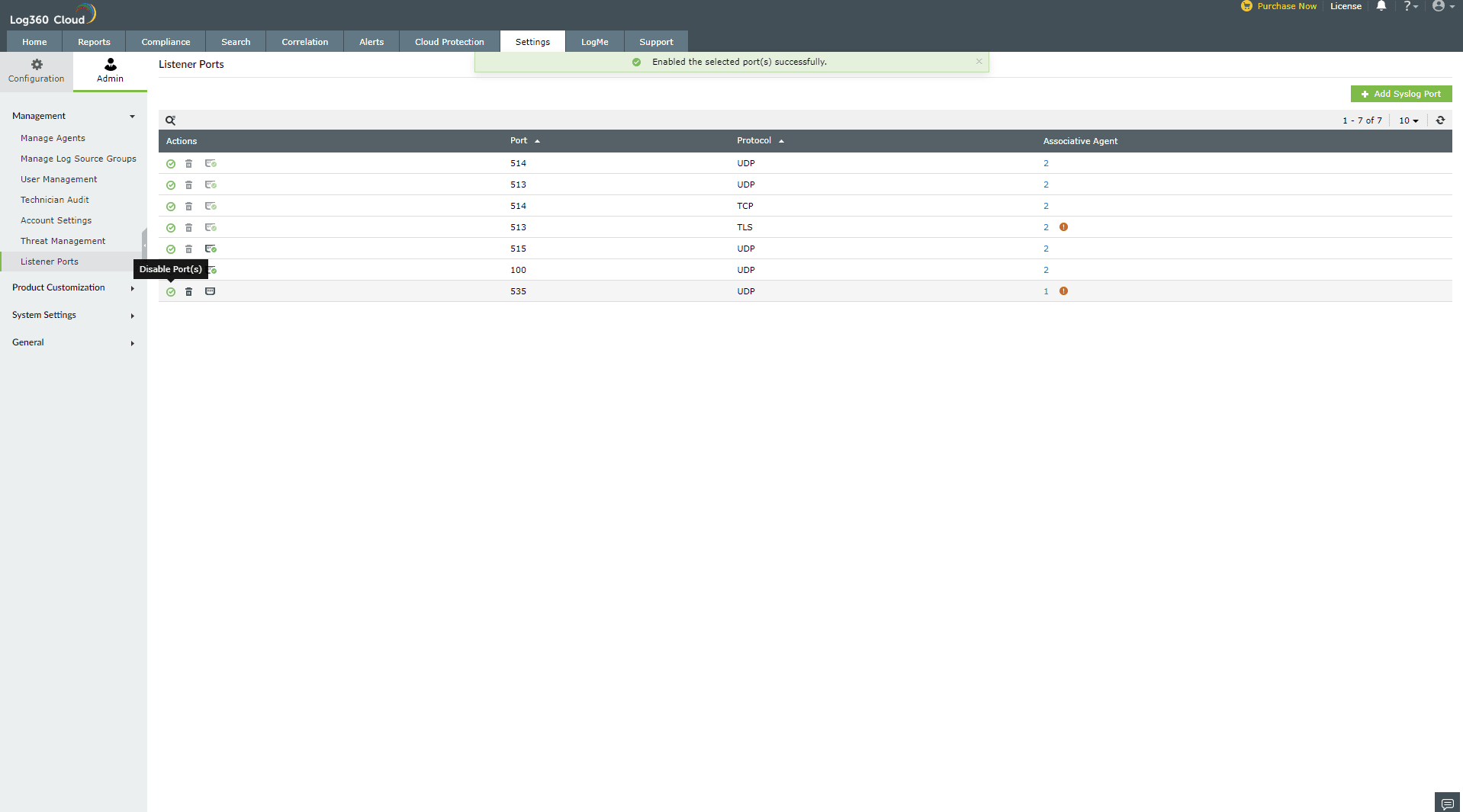Viewport: 1463px width, 812px height.
Task: Open Manage Agents in the sidebar
Action: click(53, 138)
